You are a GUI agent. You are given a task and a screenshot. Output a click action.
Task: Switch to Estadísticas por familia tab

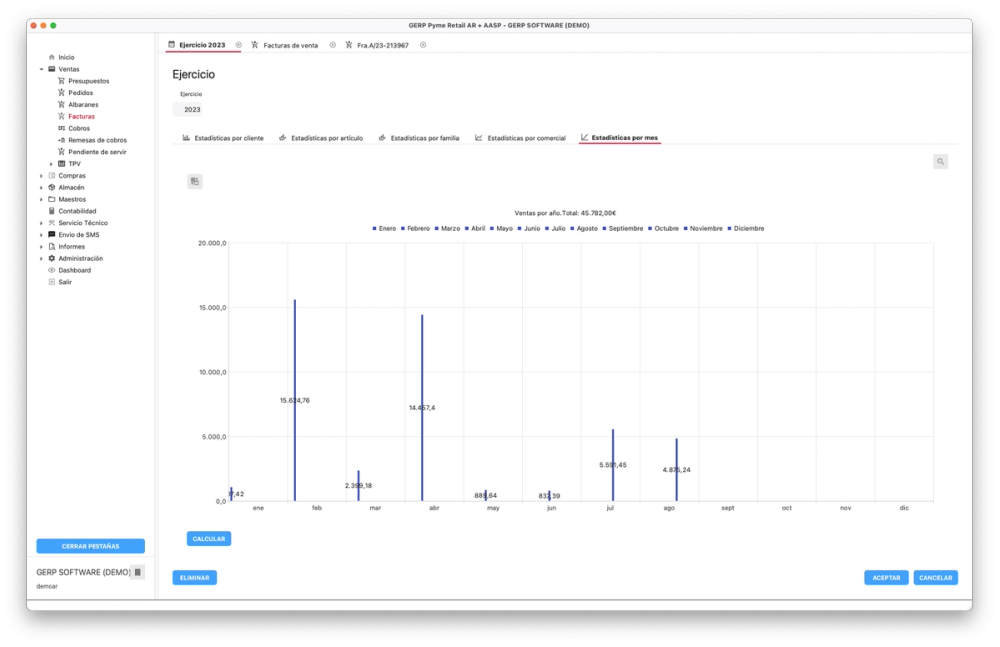coord(419,138)
